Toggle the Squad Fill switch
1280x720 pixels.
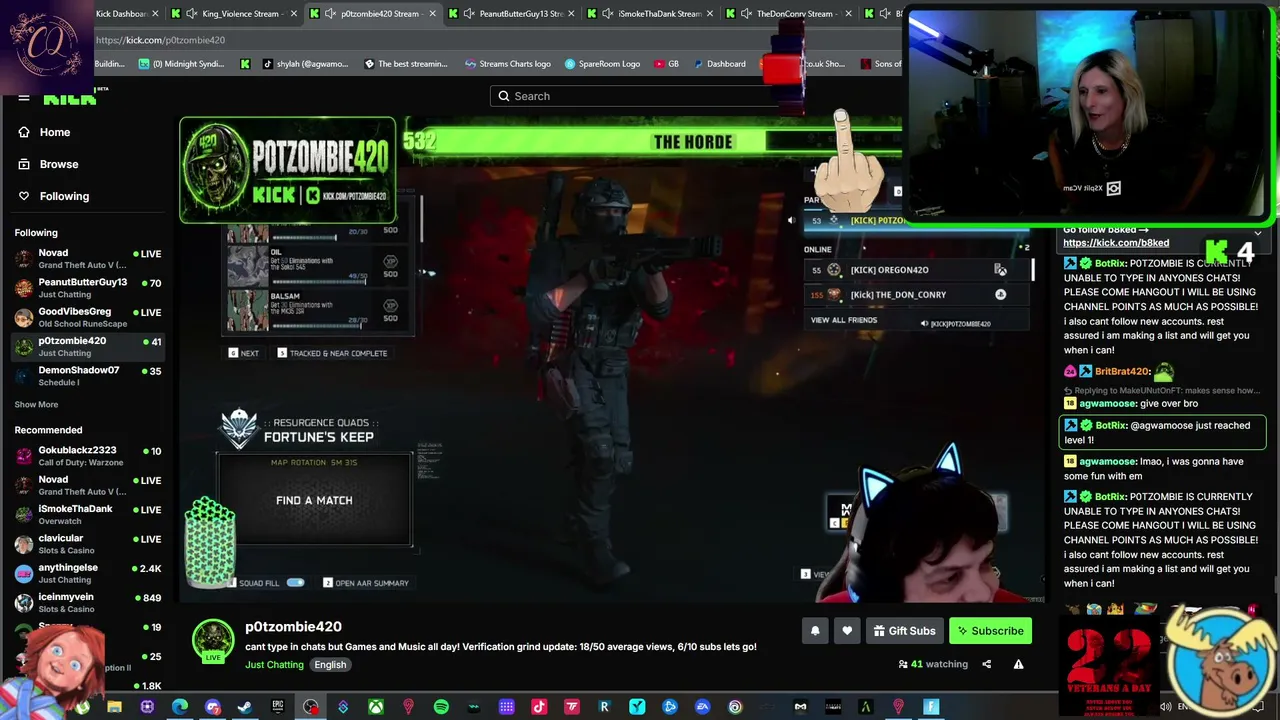[x=296, y=582]
